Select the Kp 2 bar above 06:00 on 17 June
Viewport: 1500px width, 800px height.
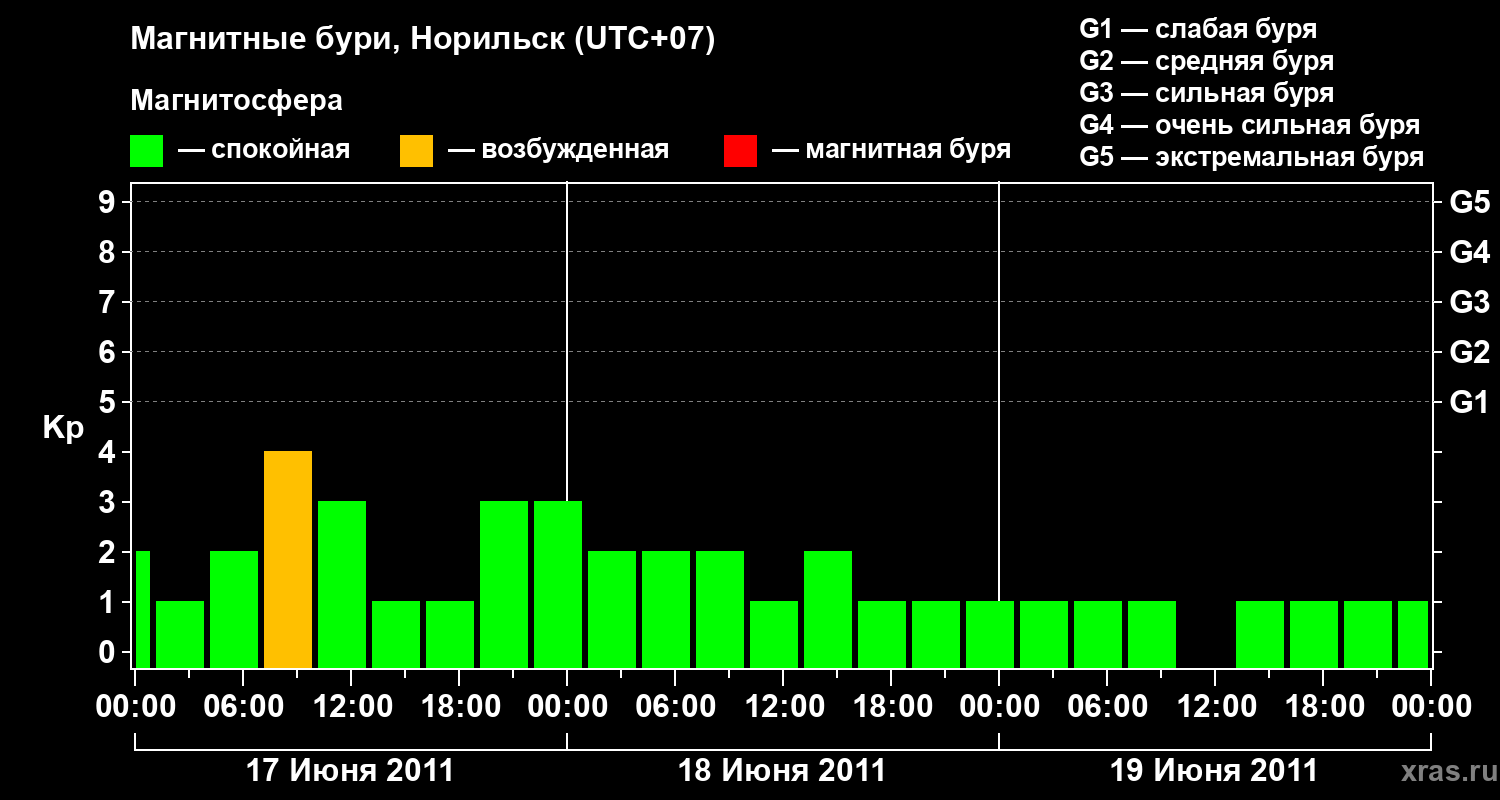click(x=234, y=609)
